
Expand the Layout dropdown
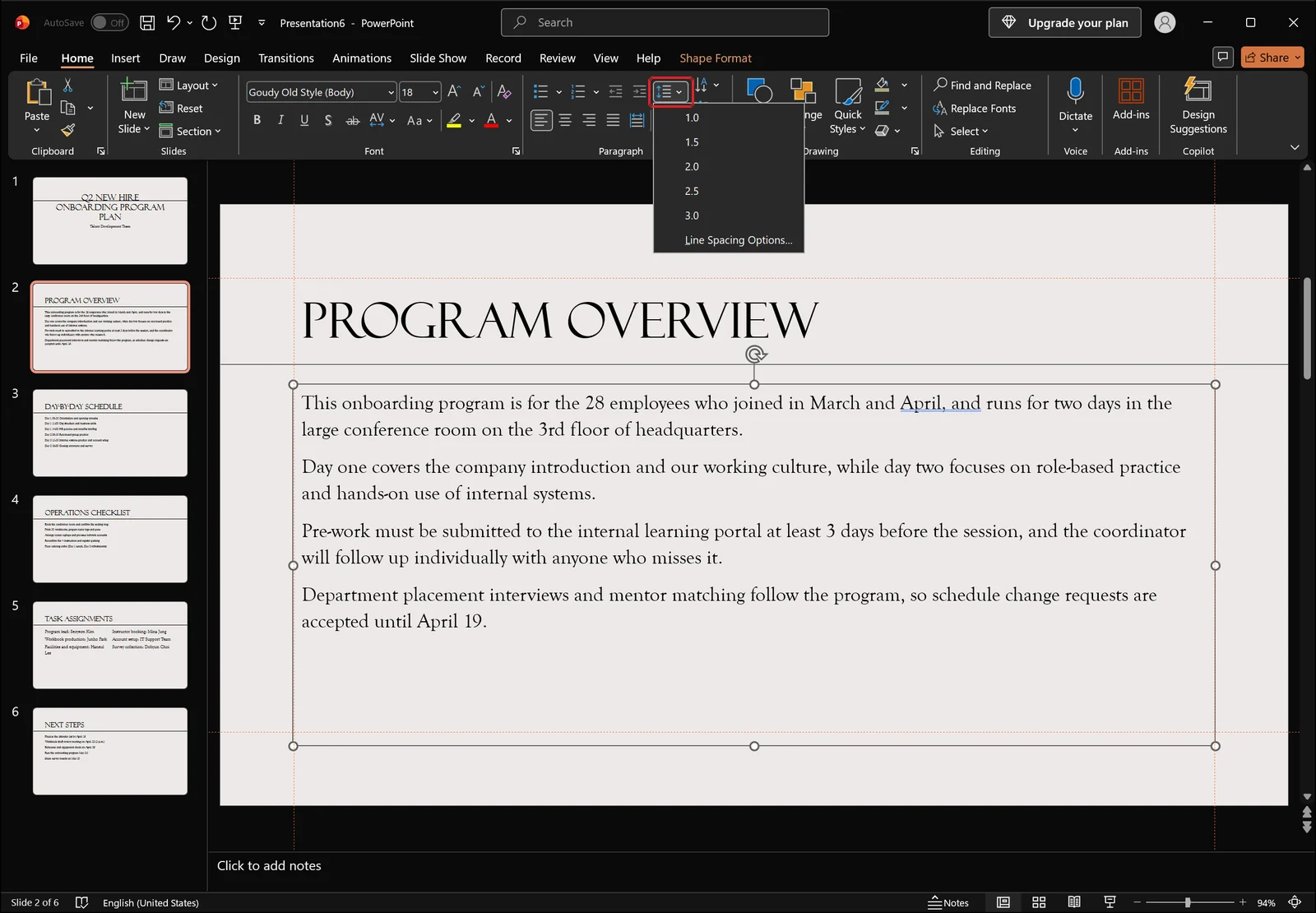click(x=189, y=85)
